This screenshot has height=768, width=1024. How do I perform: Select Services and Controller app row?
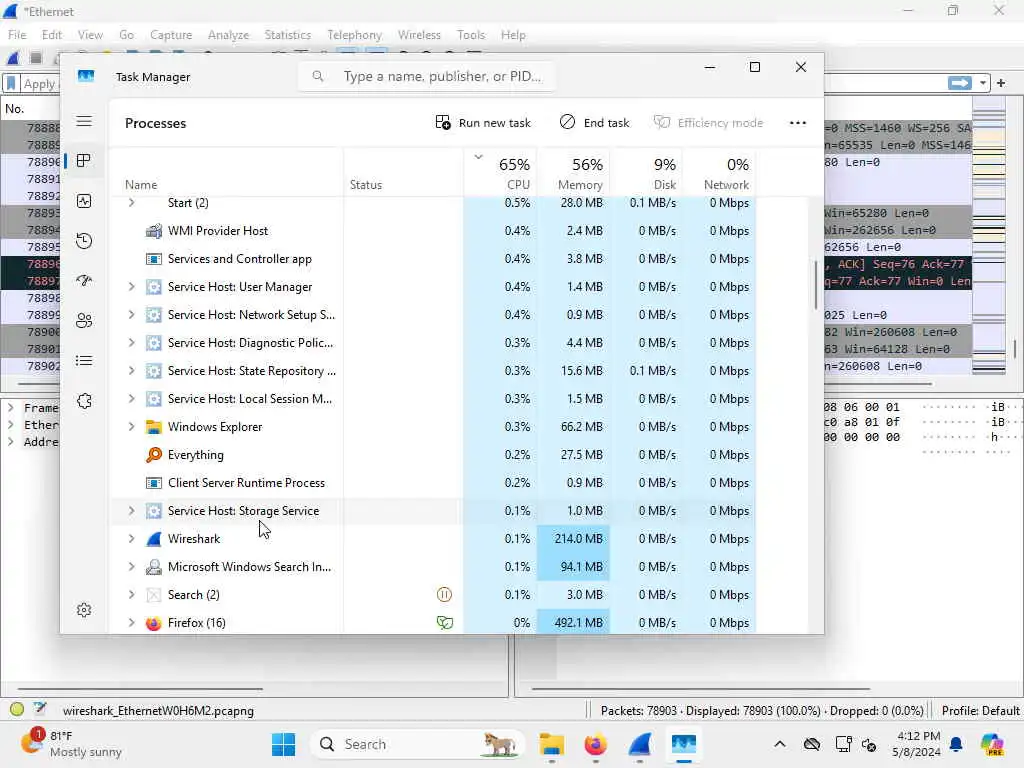[434, 259]
